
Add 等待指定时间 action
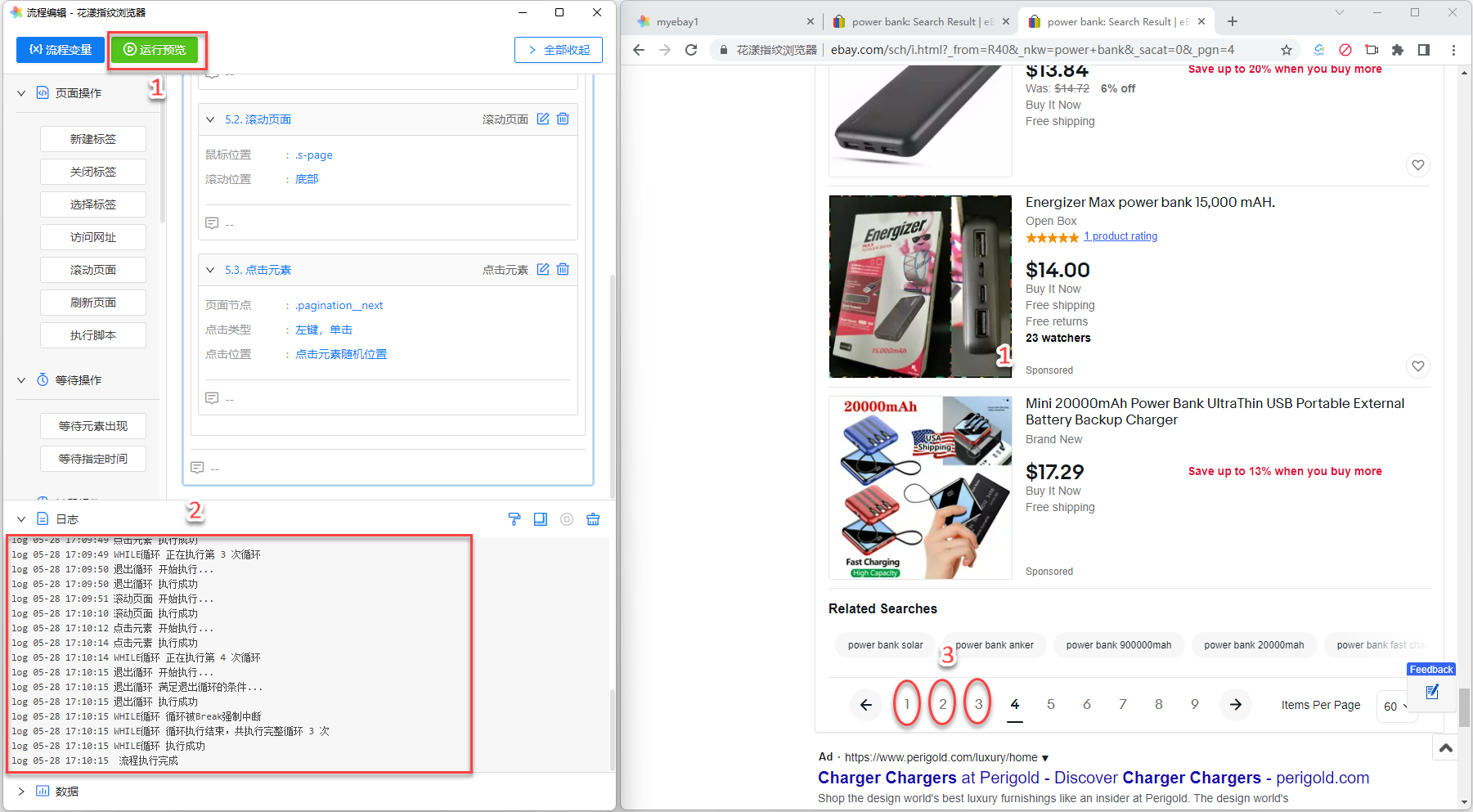pos(93,459)
